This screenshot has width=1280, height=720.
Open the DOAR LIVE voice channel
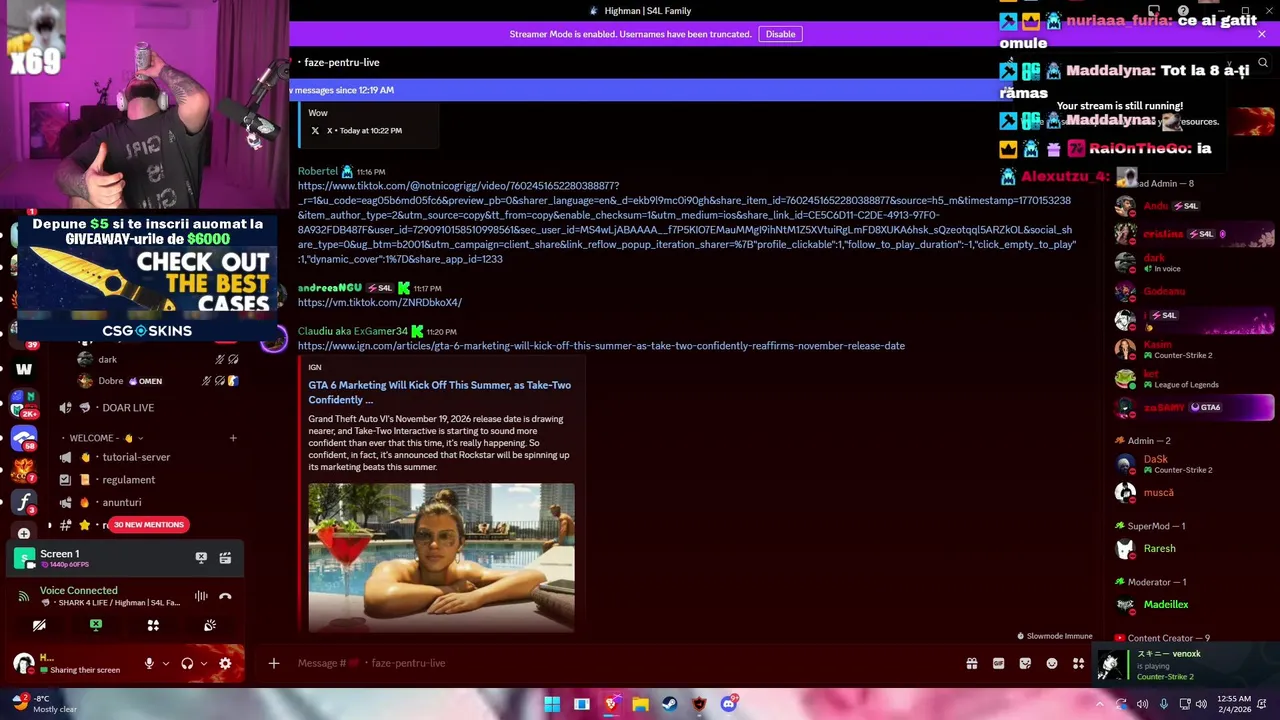point(128,408)
